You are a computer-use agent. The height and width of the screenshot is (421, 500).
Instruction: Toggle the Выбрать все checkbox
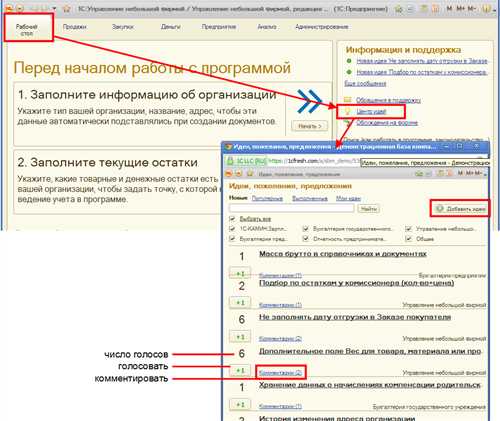coord(232,219)
